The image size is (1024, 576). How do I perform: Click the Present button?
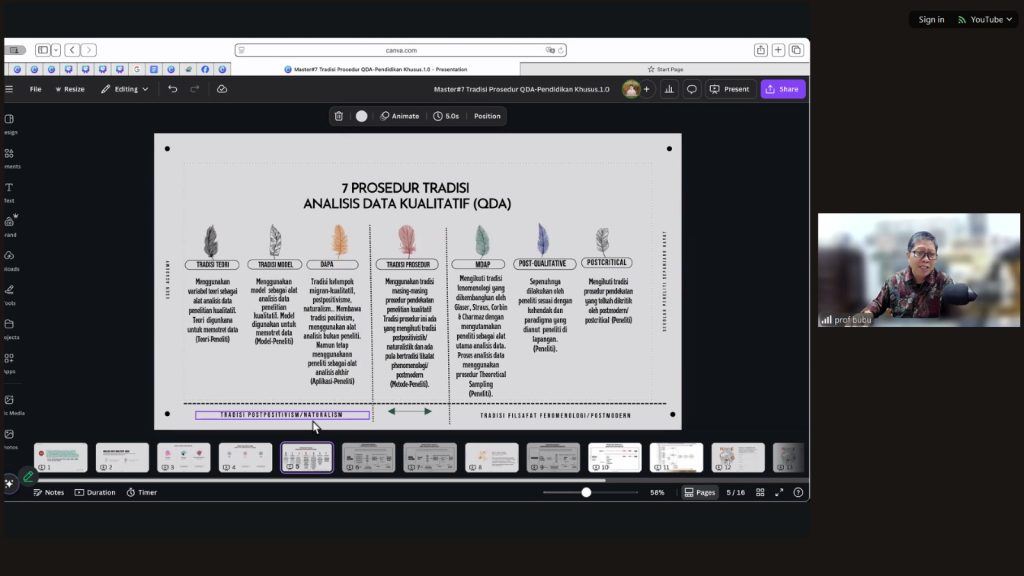[729, 89]
